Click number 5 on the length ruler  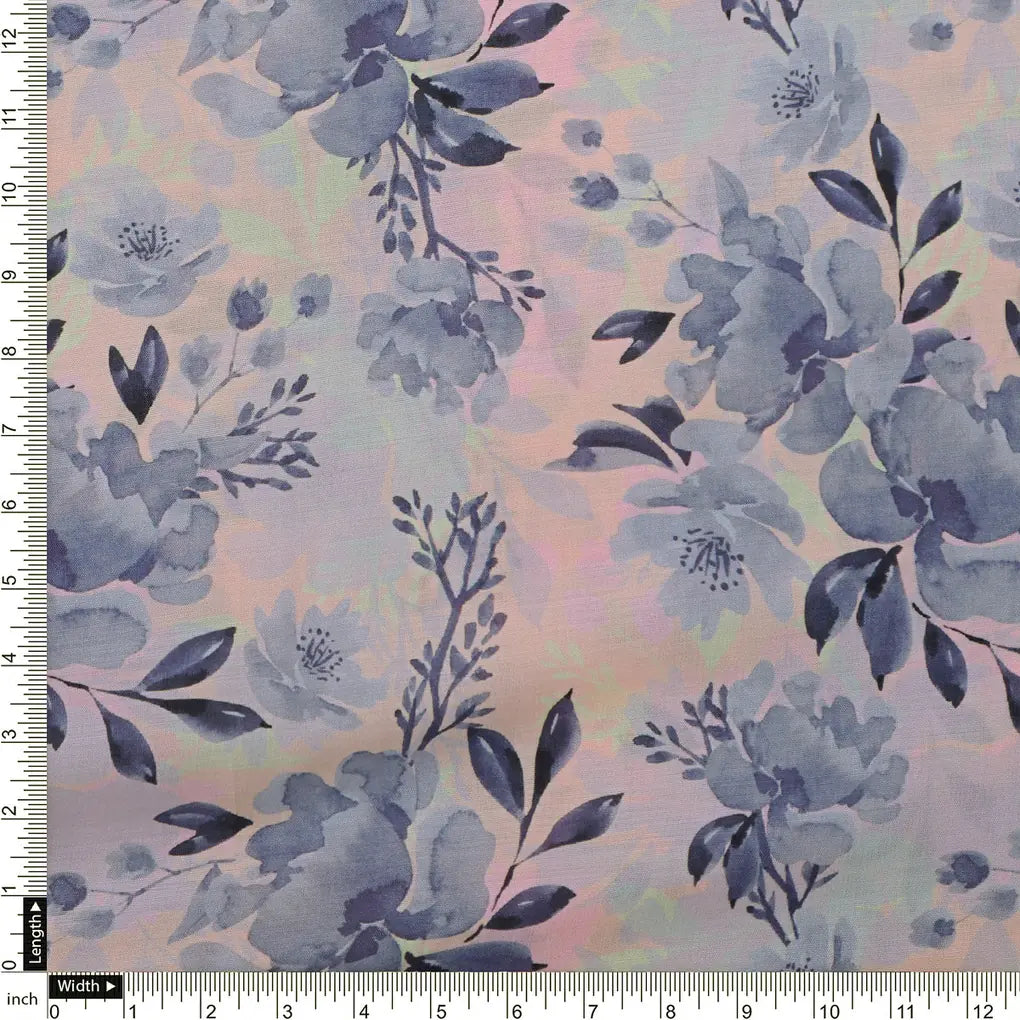pos(9,581)
